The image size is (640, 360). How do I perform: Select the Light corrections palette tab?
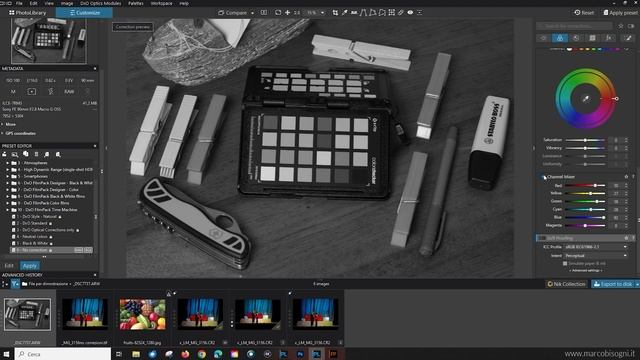(543, 38)
